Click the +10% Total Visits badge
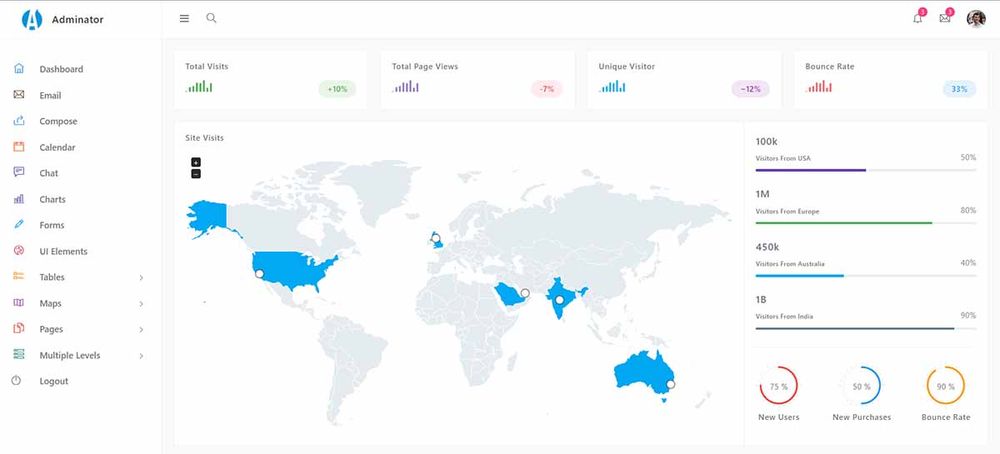 [338, 89]
